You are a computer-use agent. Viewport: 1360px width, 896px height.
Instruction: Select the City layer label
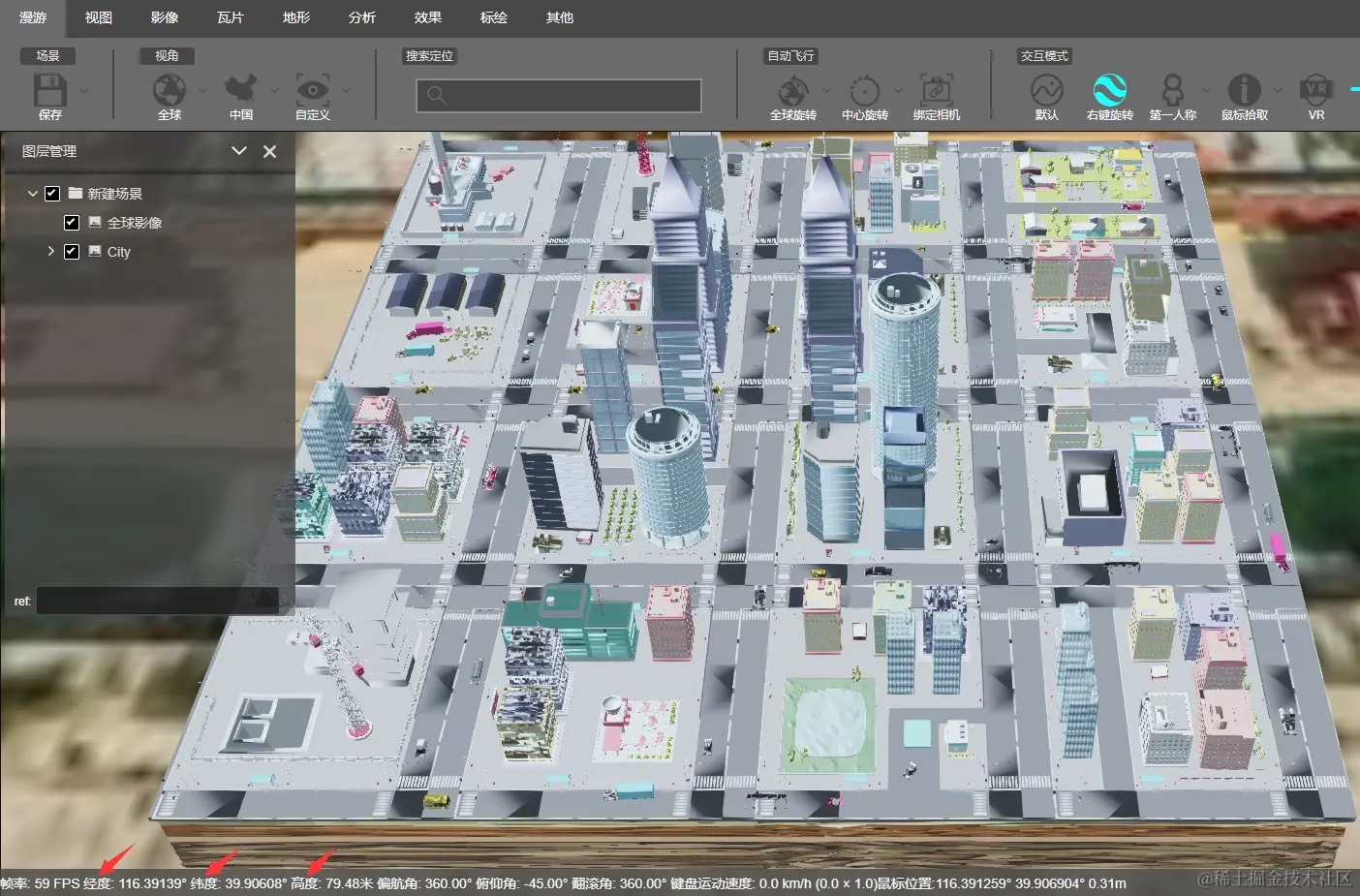118,252
